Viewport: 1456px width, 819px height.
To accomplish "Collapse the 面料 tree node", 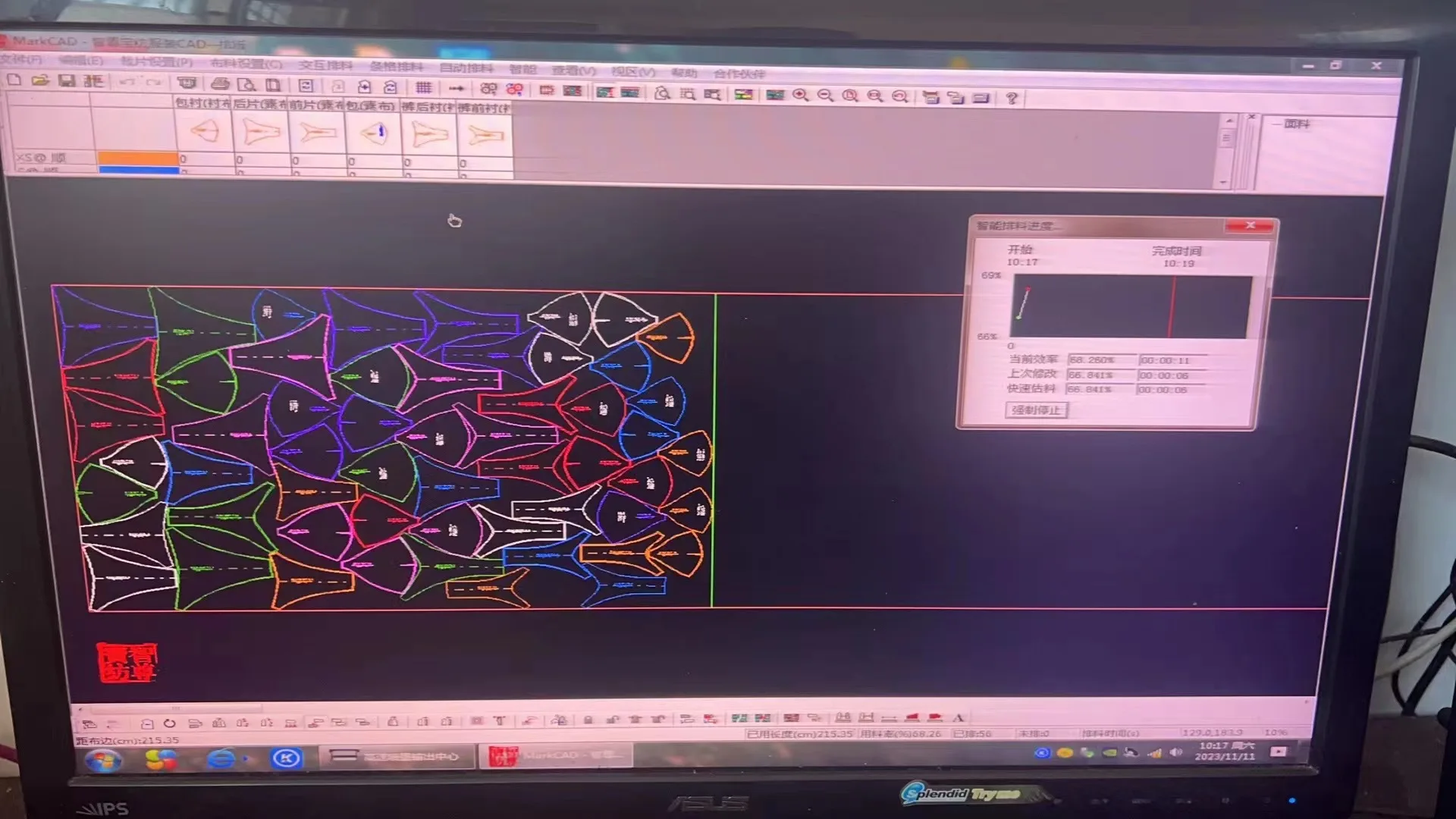I will pyautogui.click(x=1277, y=124).
